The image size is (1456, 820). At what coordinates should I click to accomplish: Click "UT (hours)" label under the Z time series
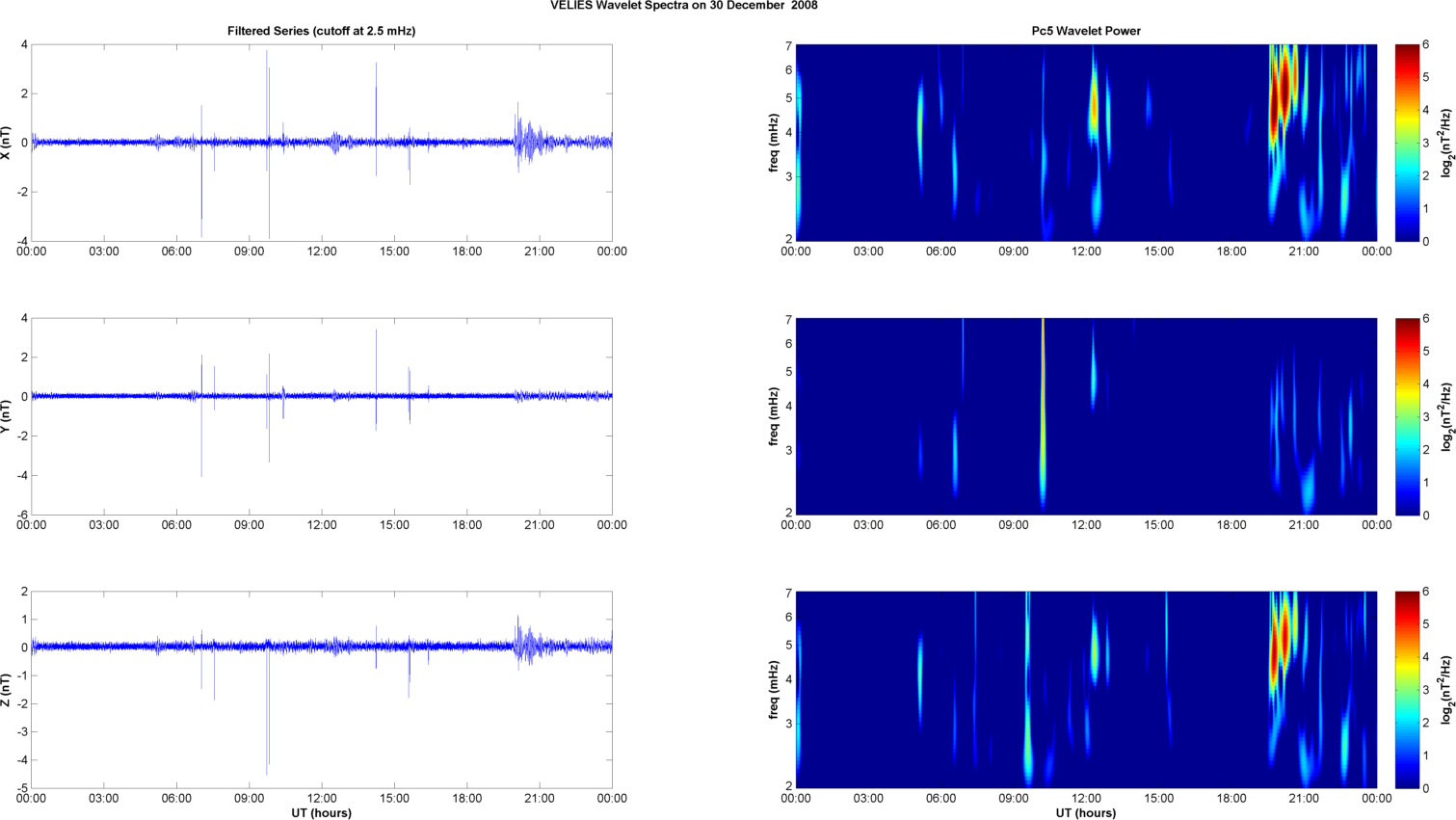(x=321, y=812)
